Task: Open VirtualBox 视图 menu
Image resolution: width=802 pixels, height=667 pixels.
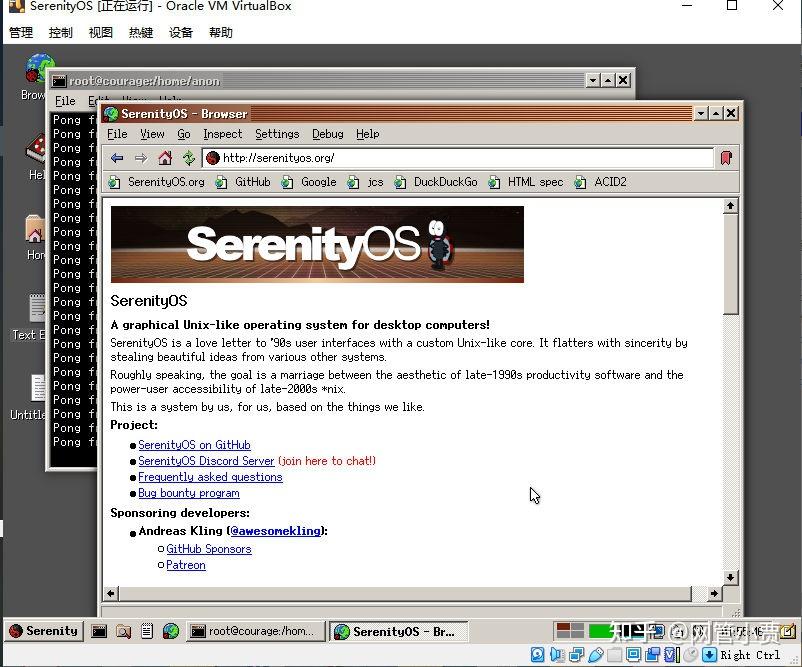Action: 100,33
